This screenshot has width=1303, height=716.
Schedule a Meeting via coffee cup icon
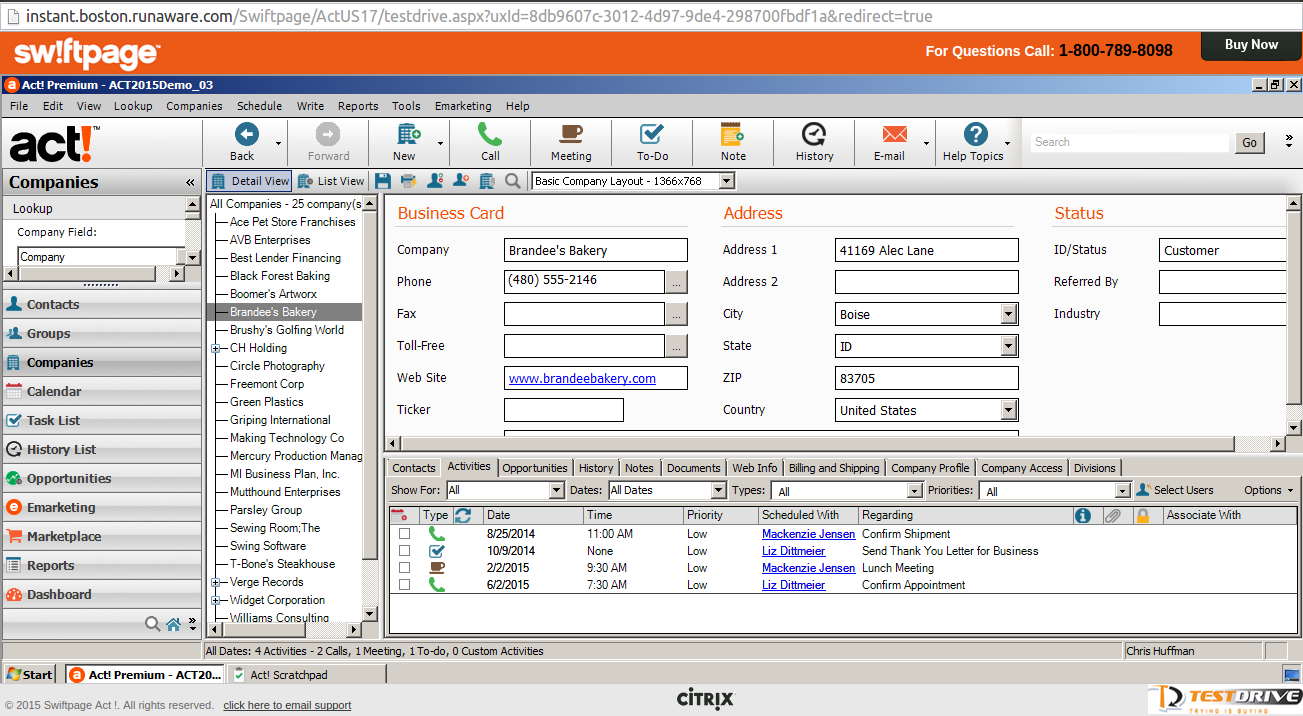point(571,135)
